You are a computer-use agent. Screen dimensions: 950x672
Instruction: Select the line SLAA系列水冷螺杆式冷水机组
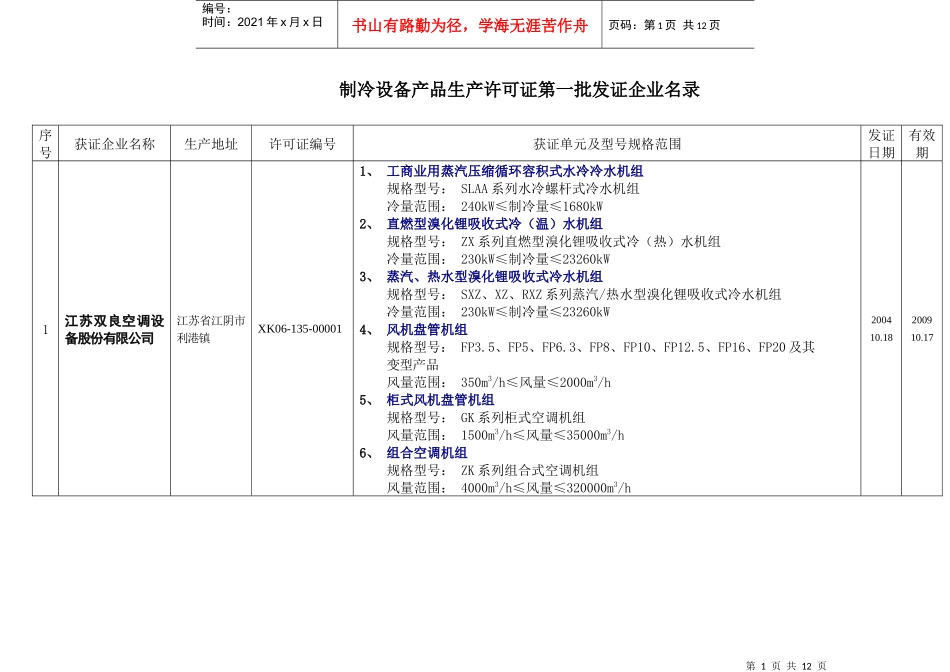coord(550,189)
